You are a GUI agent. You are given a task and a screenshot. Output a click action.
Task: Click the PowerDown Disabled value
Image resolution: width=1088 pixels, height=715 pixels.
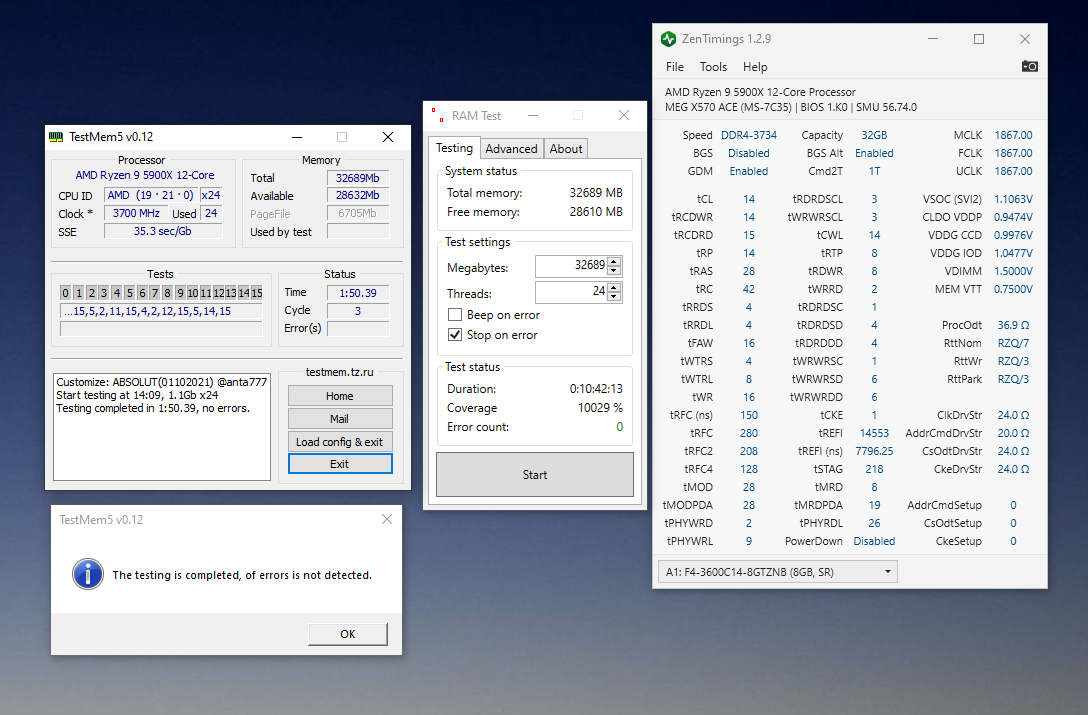click(x=874, y=541)
